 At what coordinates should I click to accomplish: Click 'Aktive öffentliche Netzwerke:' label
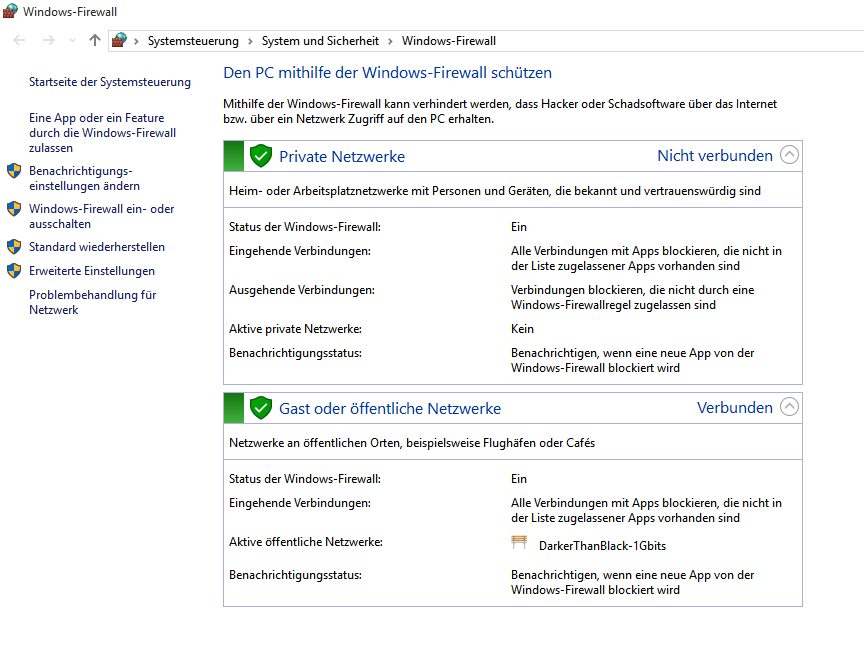click(x=306, y=542)
